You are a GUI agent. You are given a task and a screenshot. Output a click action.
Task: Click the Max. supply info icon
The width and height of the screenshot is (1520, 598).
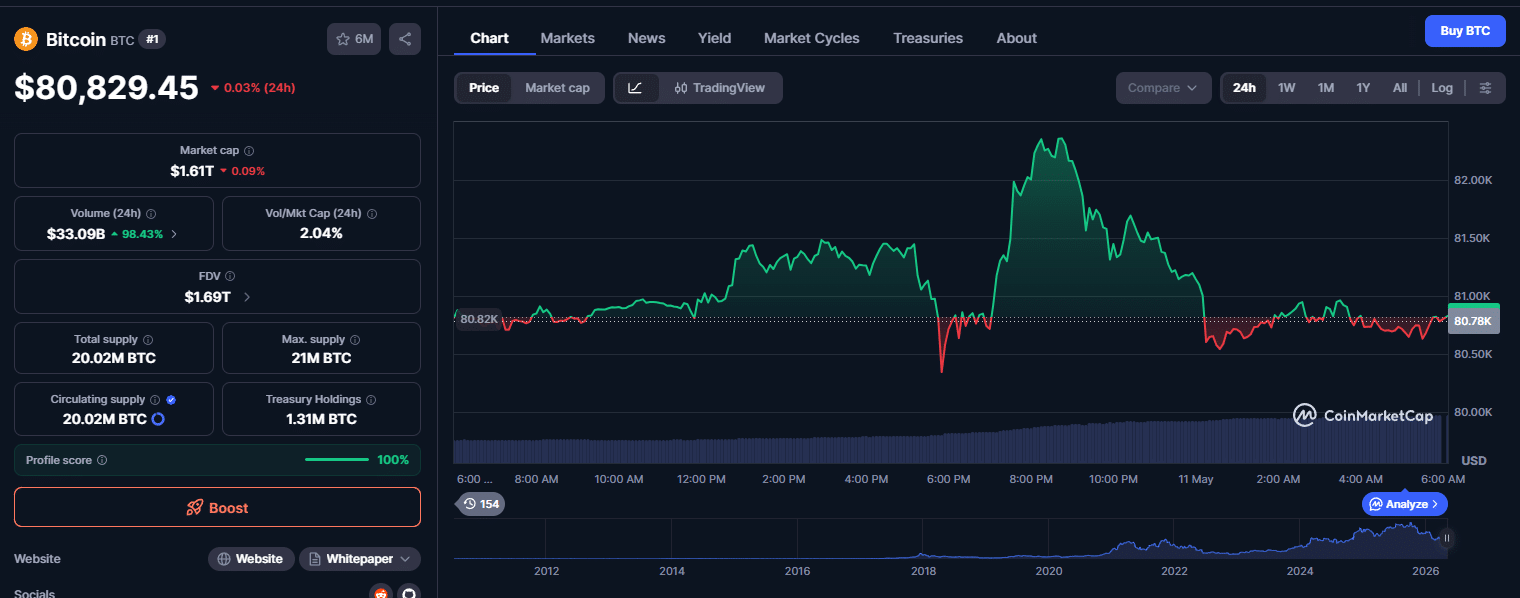[x=355, y=340]
